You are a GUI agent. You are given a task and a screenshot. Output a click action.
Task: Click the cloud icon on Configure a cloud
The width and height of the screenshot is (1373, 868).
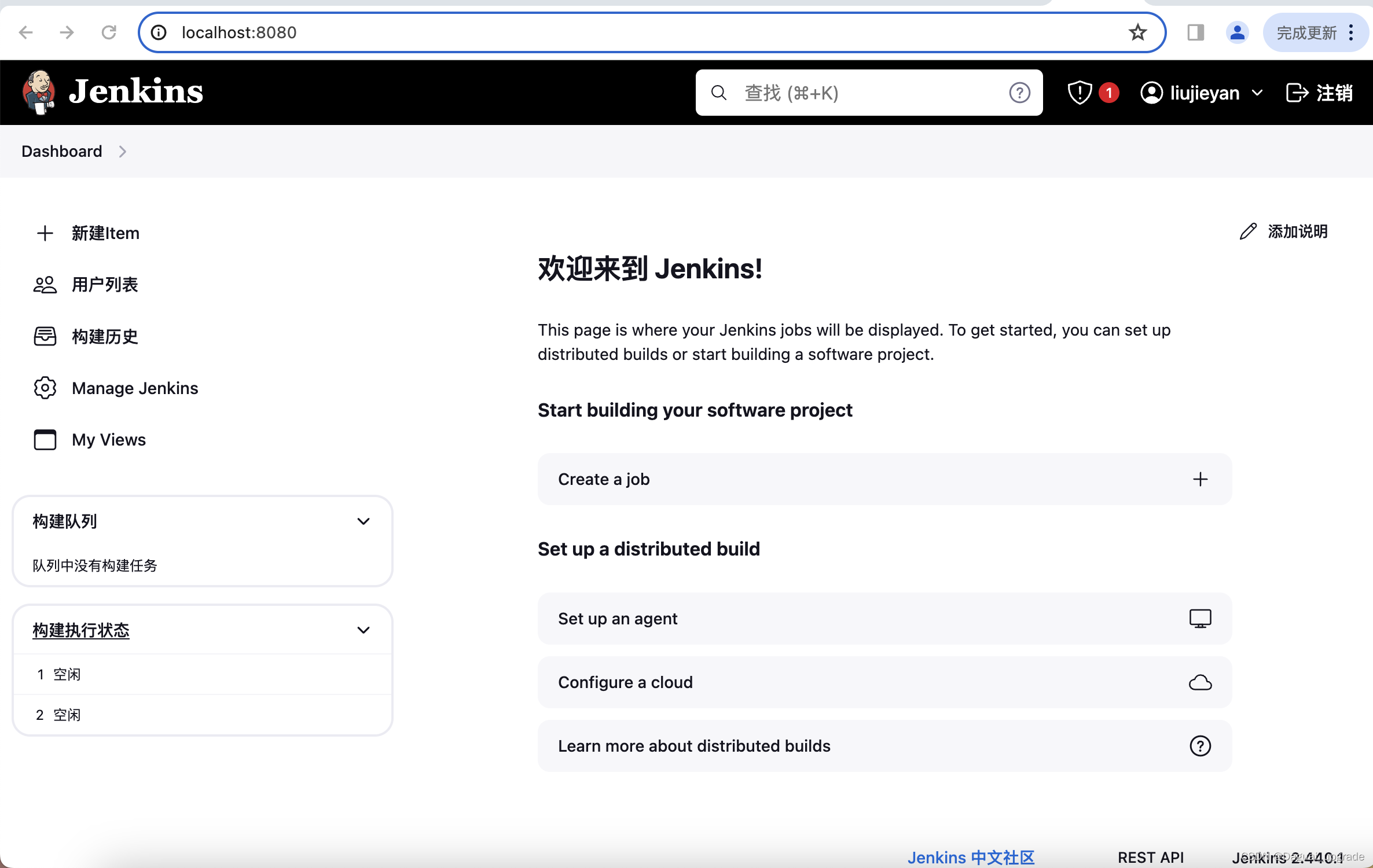pyautogui.click(x=1200, y=683)
